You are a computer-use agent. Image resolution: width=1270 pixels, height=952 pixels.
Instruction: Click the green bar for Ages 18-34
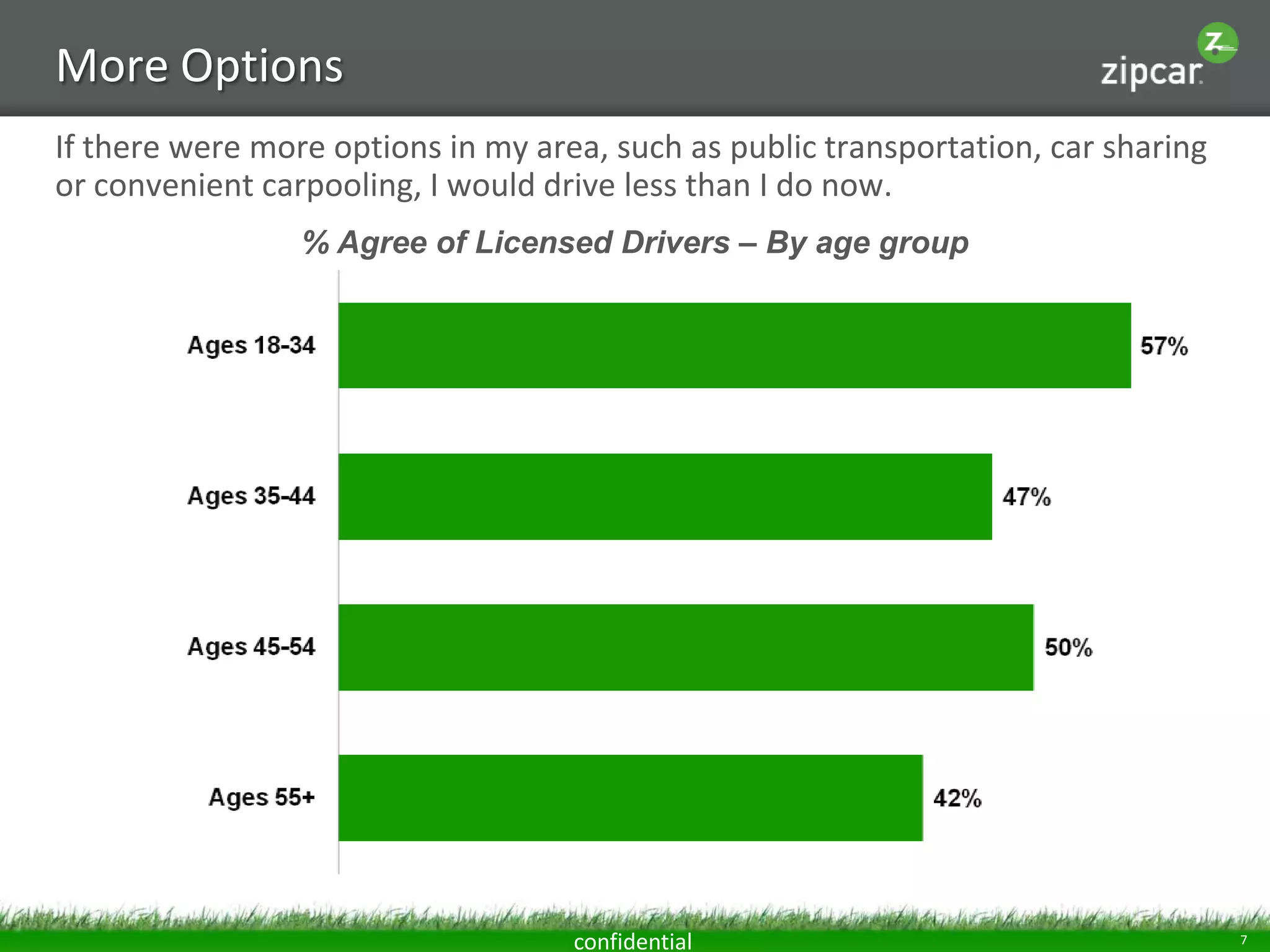tap(734, 345)
